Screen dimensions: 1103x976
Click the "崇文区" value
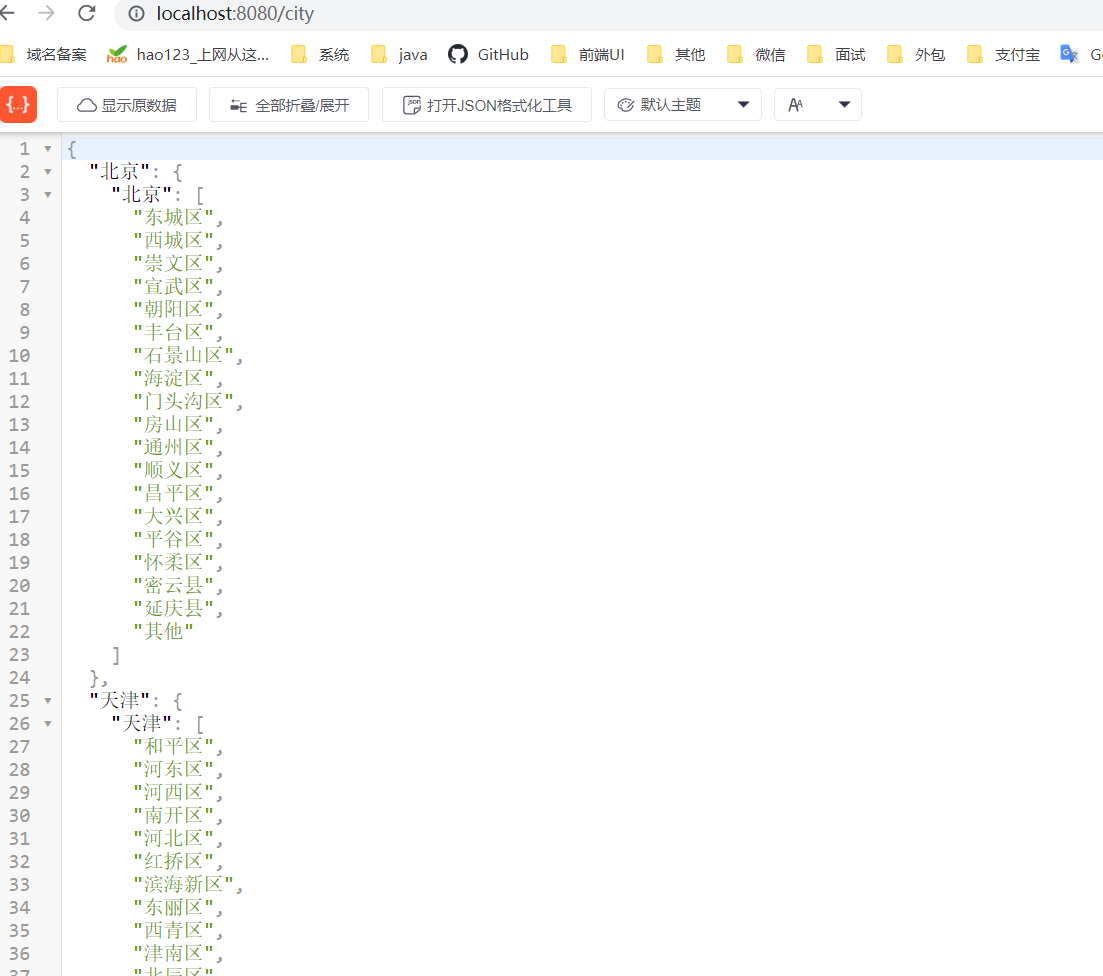[174, 263]
